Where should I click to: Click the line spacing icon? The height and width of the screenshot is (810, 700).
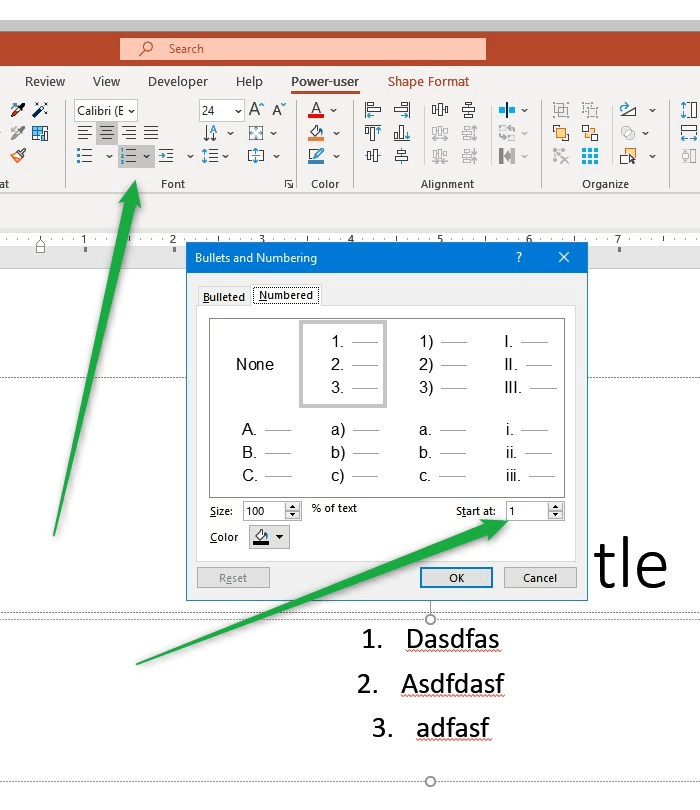[210, 155]
